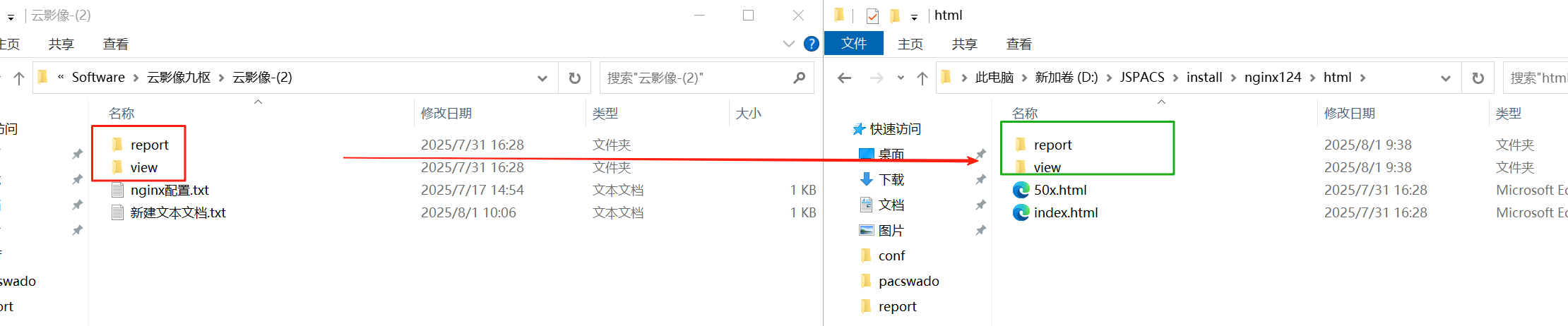This screenshot has width=1568, height=326.
Task: Click search magnifier in 云影像-(2) search box
Action: pos(799,78)
